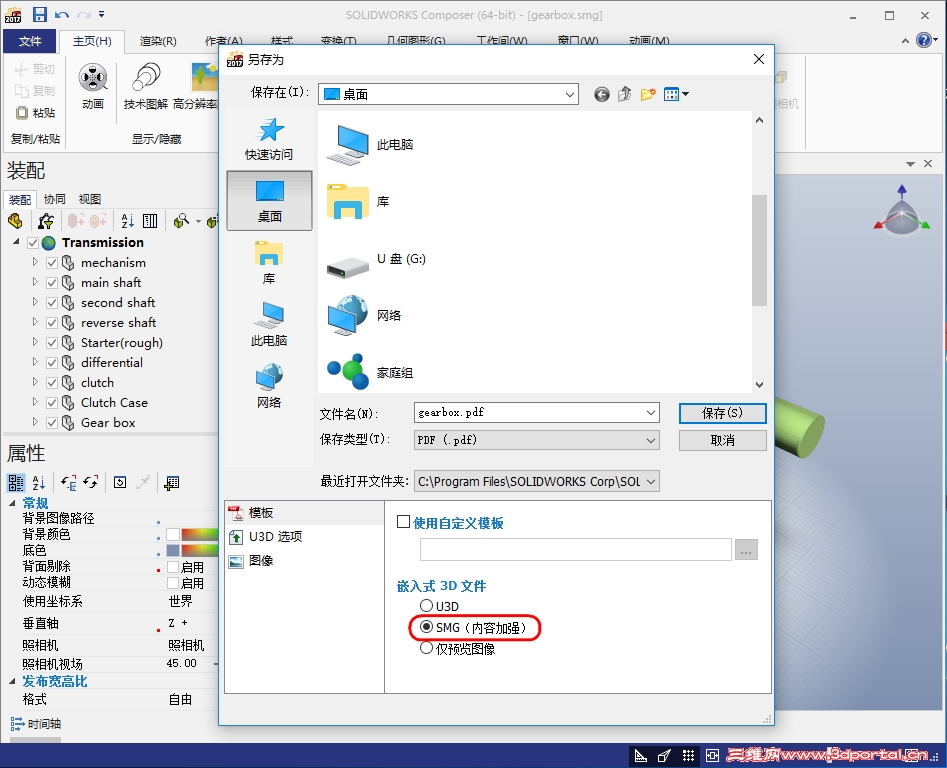Collapse the Transmission root node

tap(16, 242)
